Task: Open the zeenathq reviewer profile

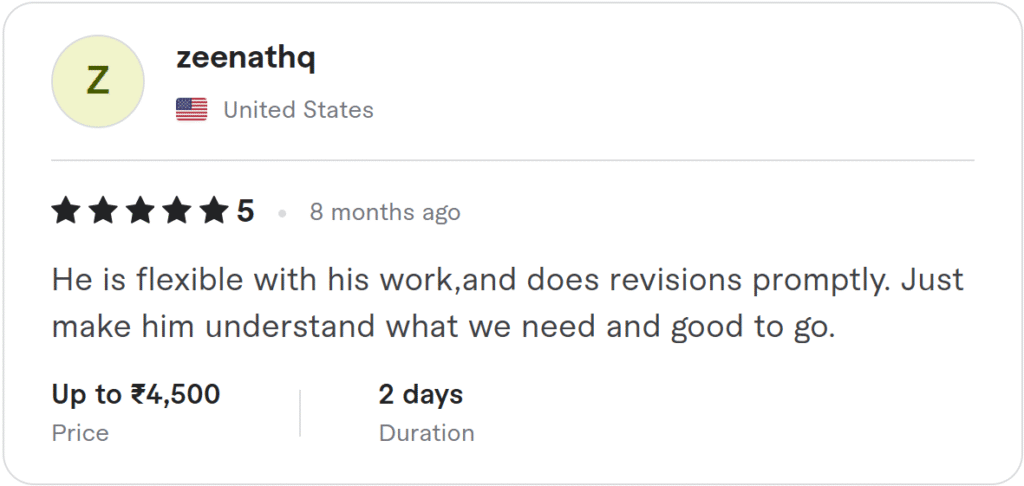Action: [245, 58]
